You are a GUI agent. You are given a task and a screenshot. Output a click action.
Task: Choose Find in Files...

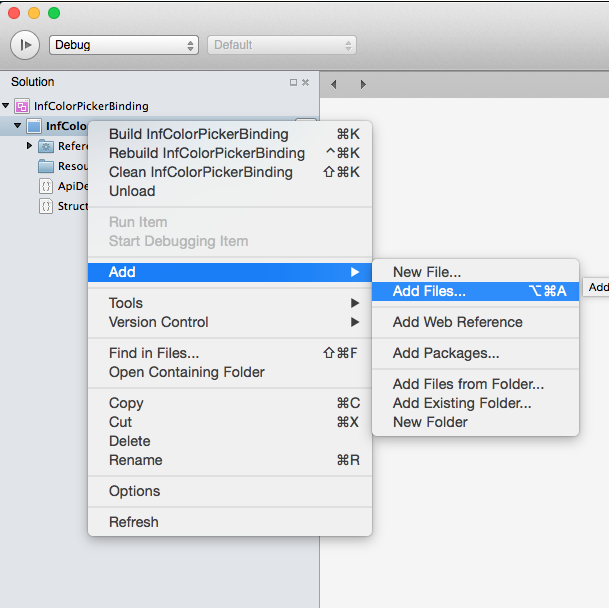[230, 353]
